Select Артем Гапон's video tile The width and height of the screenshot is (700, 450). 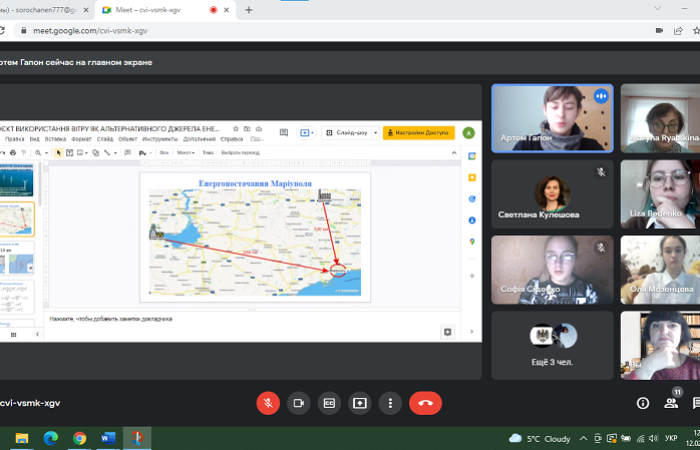click(552, 117)
